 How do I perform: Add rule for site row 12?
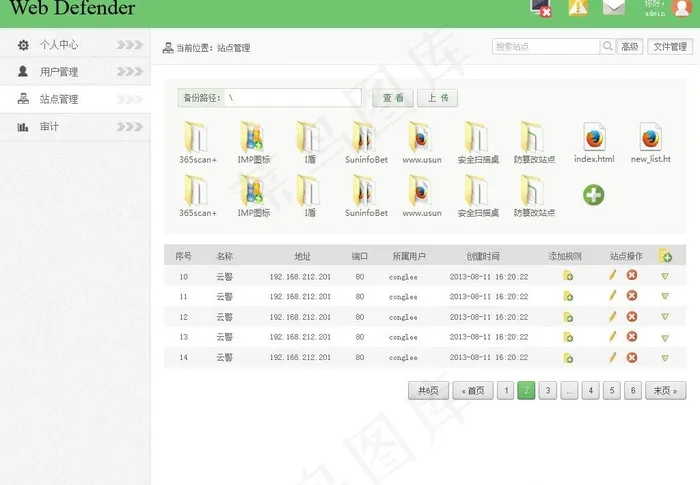click(568, 318)
